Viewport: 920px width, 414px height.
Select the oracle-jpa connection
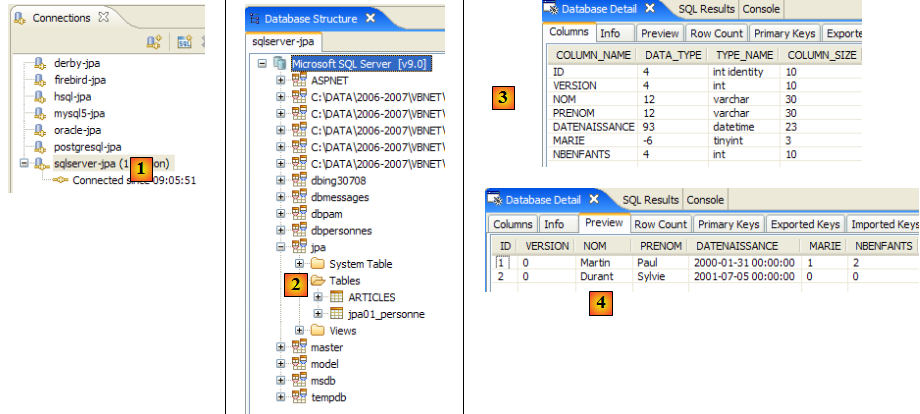[x=77, y=130]
